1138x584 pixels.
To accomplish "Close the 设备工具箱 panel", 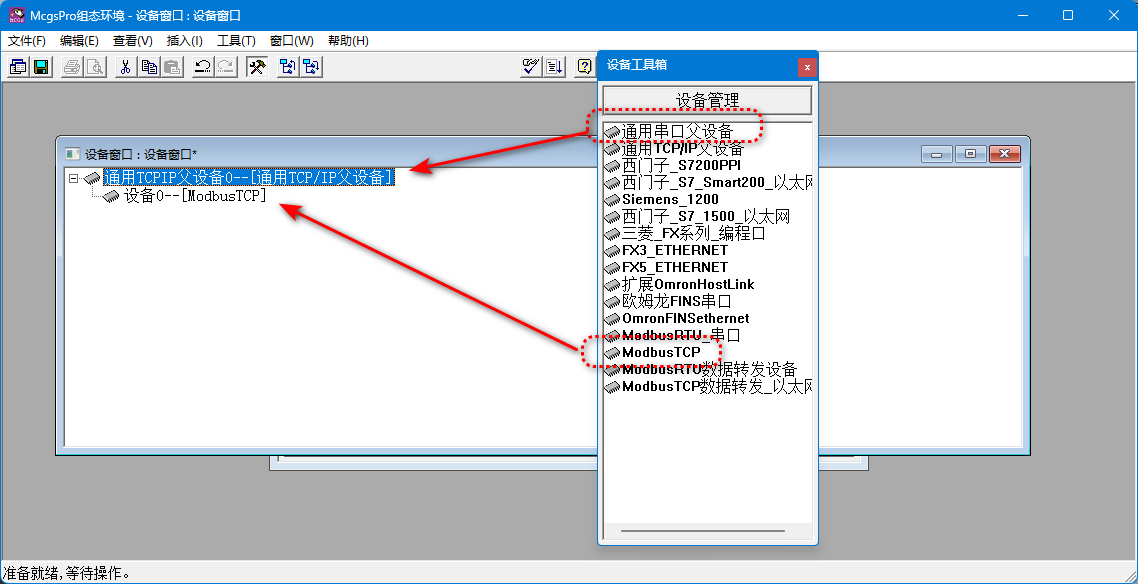I will 807,67.
